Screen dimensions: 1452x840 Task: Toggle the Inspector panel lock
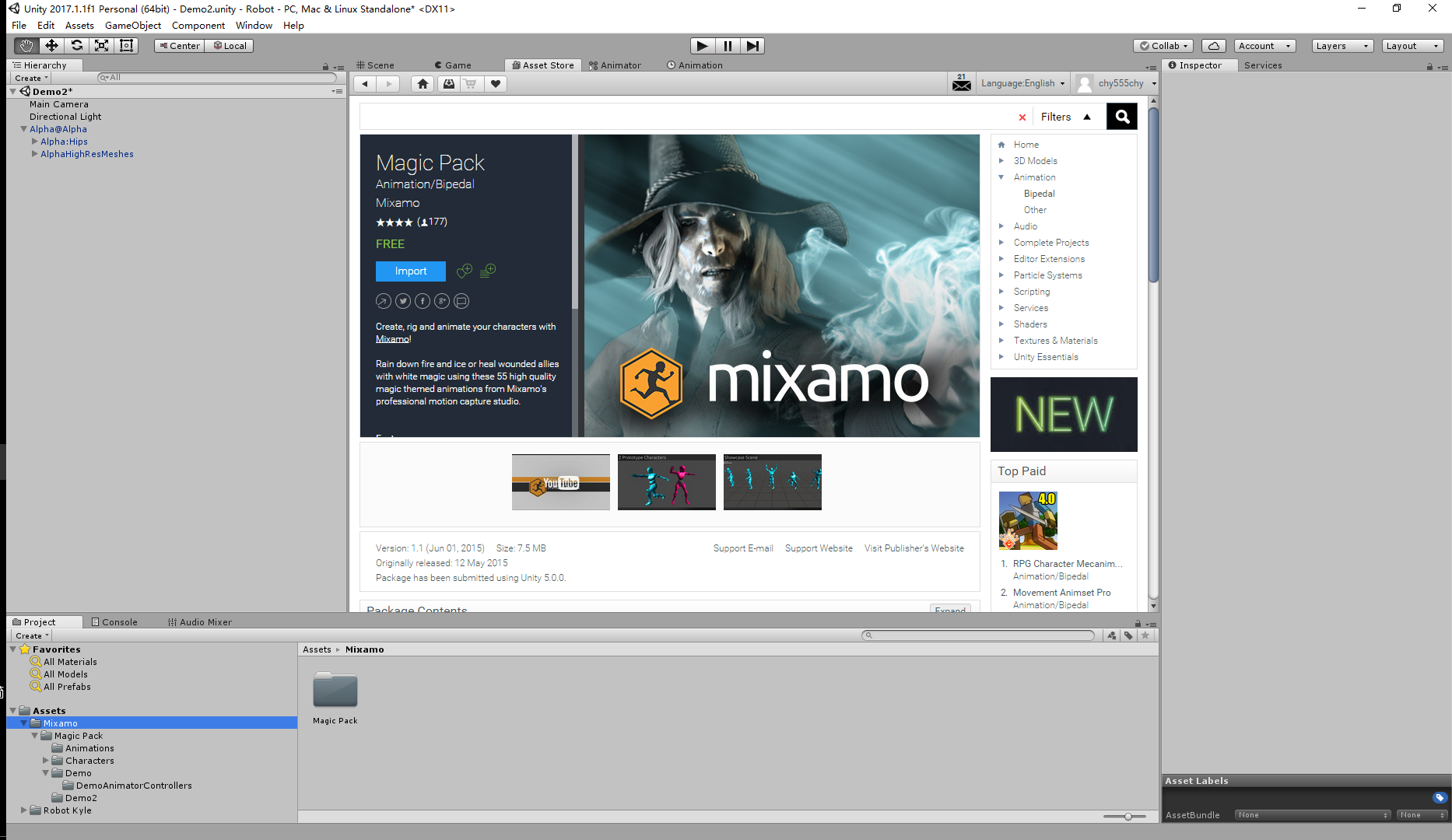pos(1429,67)
